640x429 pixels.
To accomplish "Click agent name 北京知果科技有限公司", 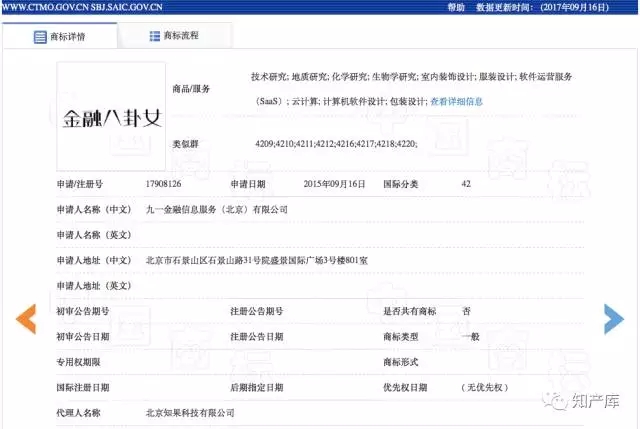I will [191, 412].
